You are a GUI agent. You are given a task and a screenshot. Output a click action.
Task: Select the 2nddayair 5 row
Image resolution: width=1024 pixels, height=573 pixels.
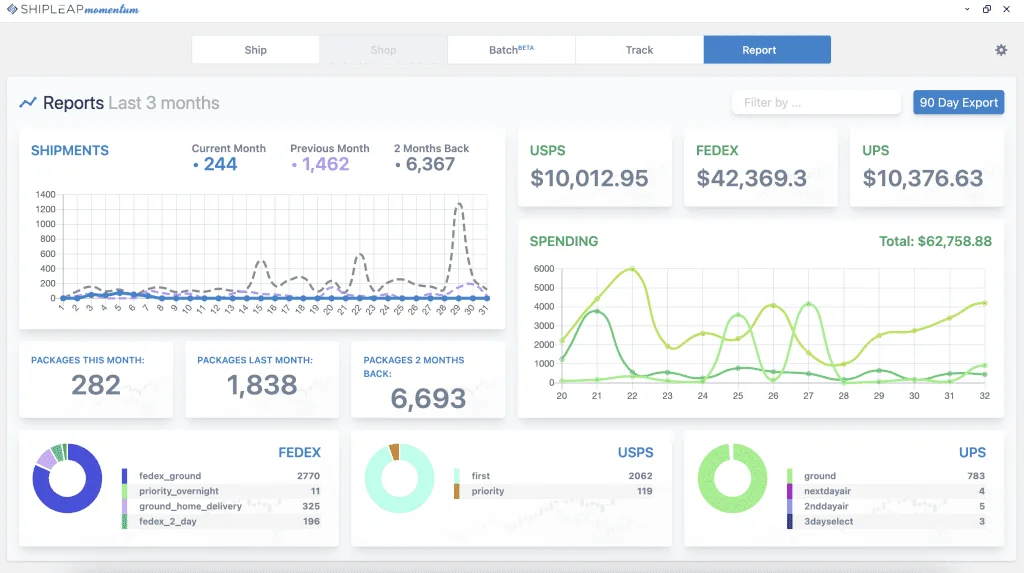pyautogui.click(x=886, y=506)
